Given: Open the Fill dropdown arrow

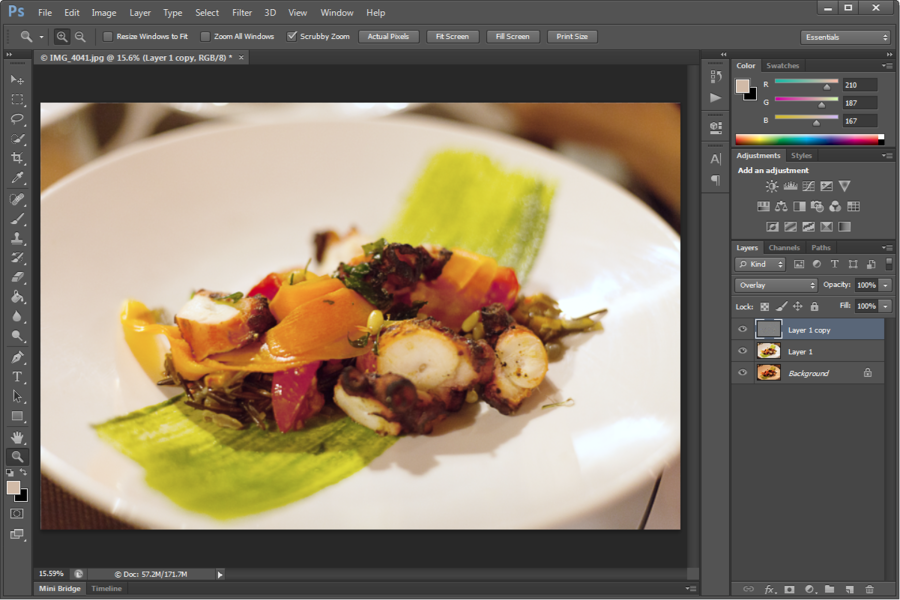Looking at the screenshot, I should point(886,306).
